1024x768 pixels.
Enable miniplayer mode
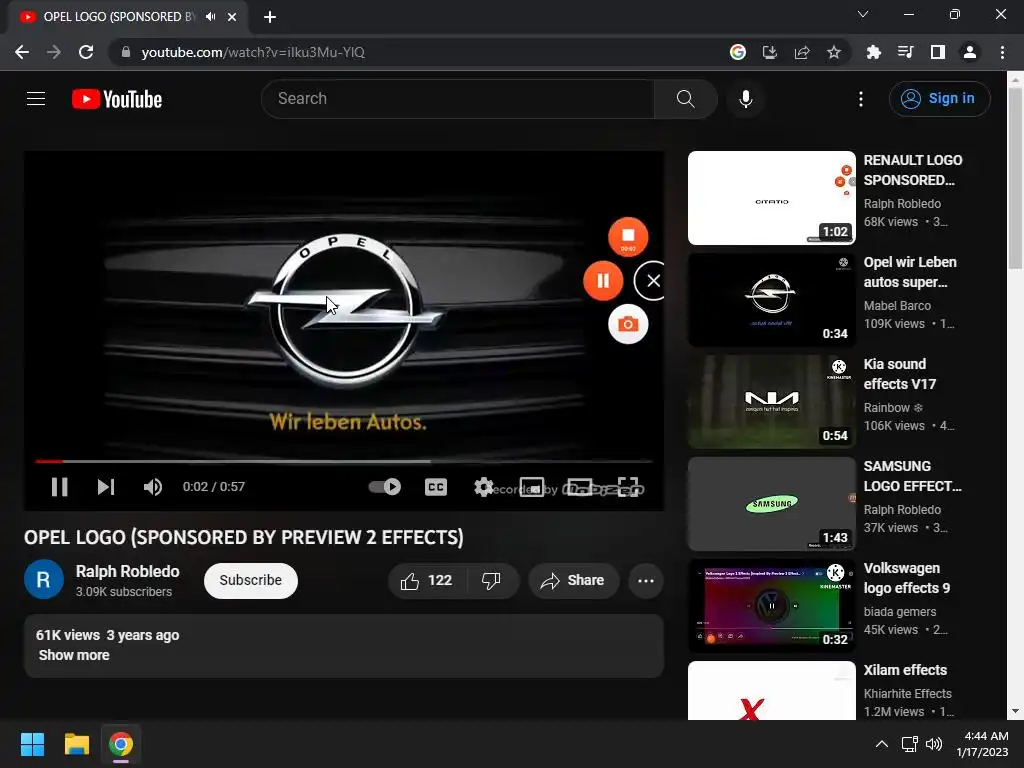point(532,487)
